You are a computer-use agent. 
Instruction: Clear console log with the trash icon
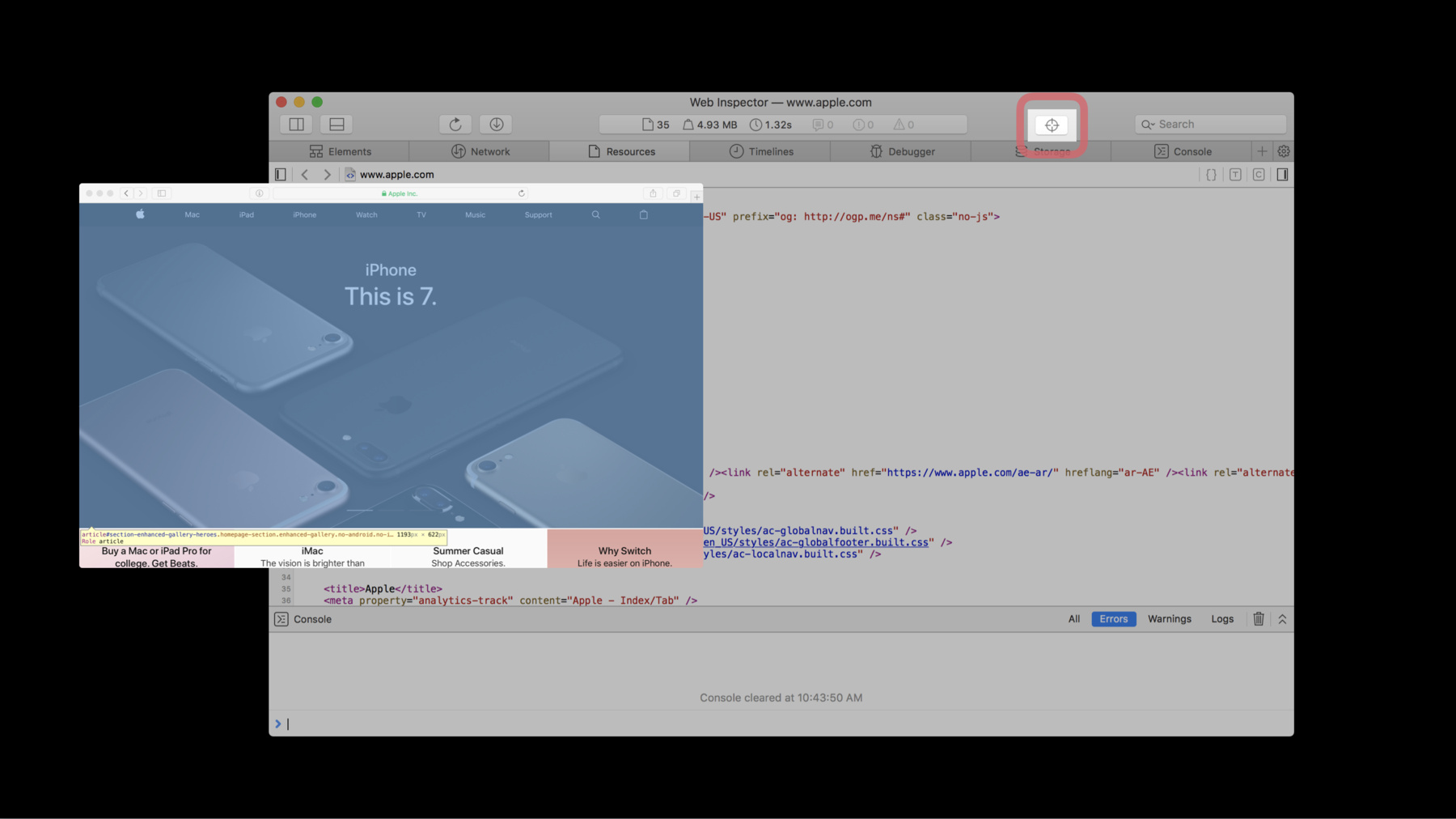click(1259, 619)
